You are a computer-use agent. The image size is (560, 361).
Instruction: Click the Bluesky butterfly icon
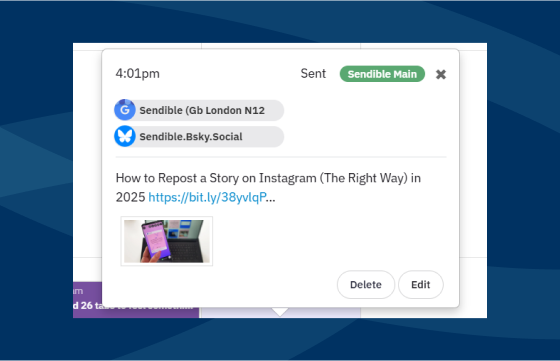[x=125, y=136]
